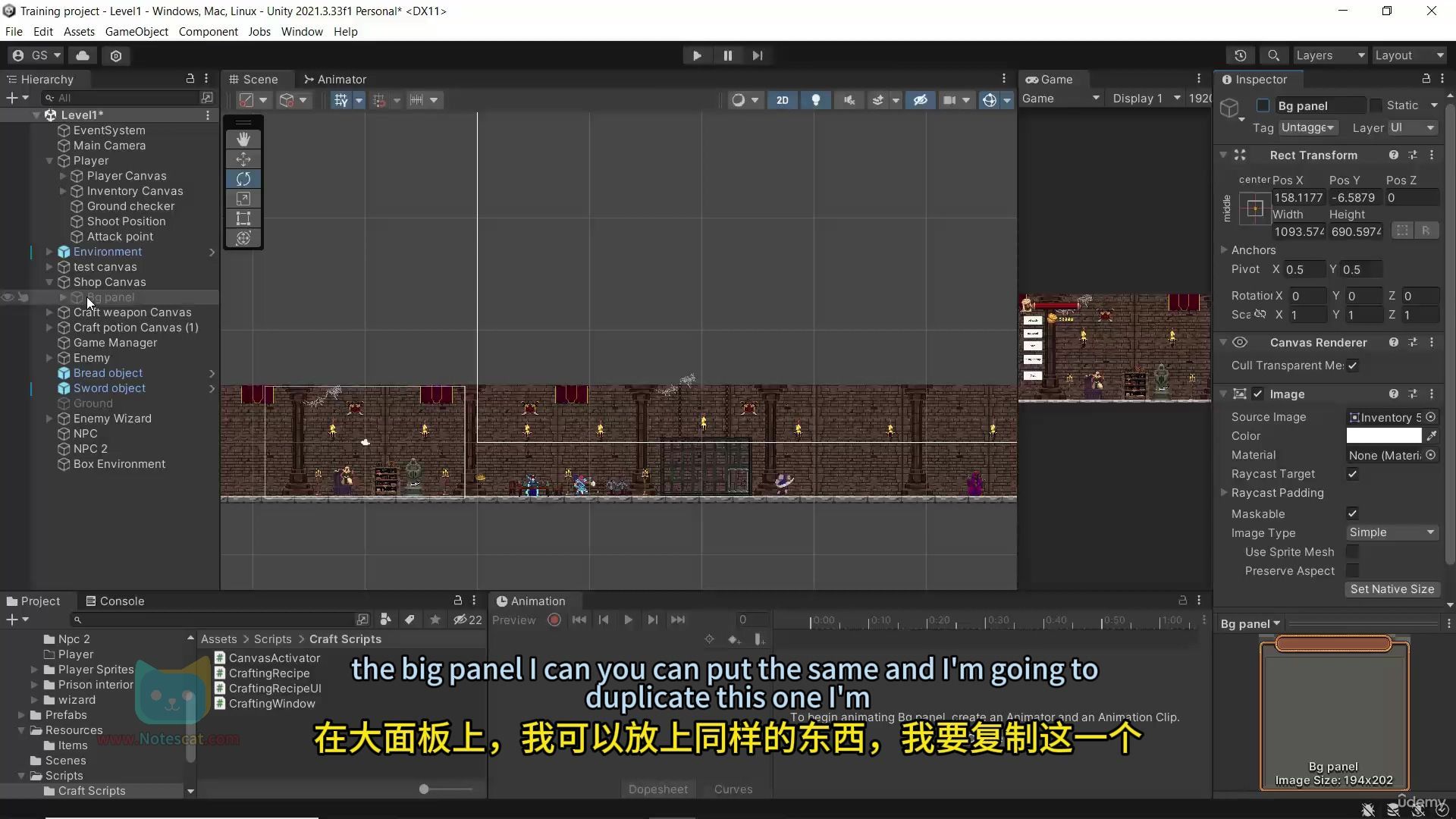Image resolution: width=1456 pixels, height=819 pixels.
Task: Open Source Image object picker
Action: 1430,417
